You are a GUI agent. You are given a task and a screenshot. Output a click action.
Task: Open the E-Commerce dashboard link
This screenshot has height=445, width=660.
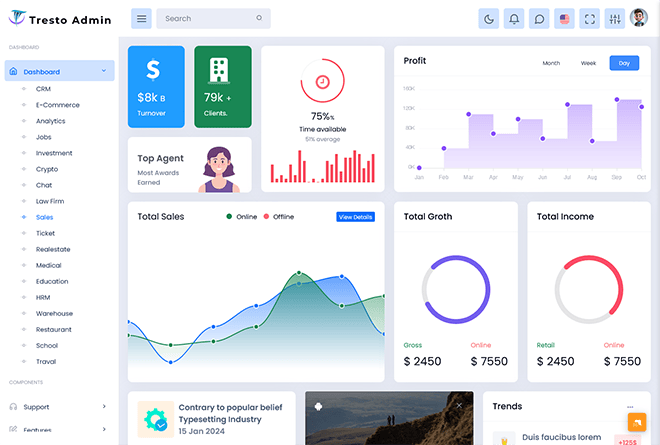[x=57, y=105]
